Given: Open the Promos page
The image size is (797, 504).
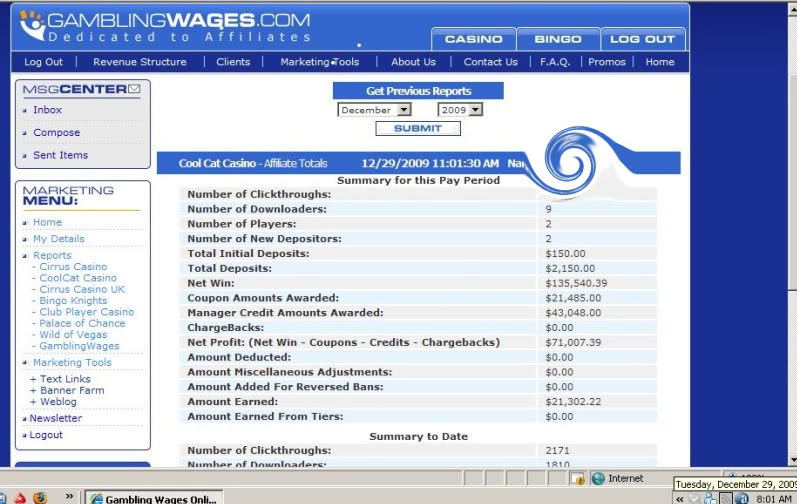Looking at the screenshot, I should point(606,62).
